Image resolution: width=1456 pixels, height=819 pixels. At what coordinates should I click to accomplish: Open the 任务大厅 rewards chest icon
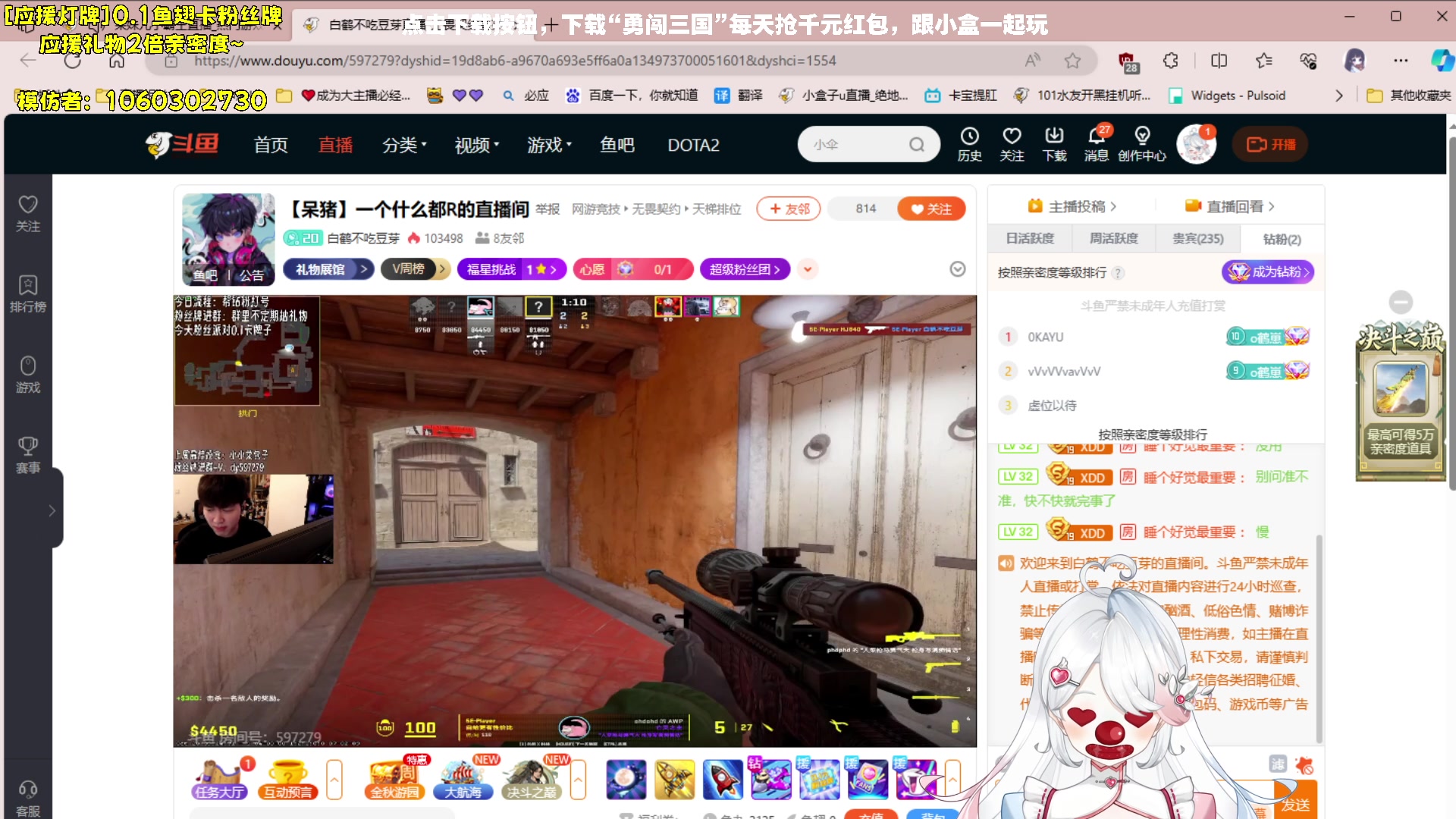coord(219,779)
